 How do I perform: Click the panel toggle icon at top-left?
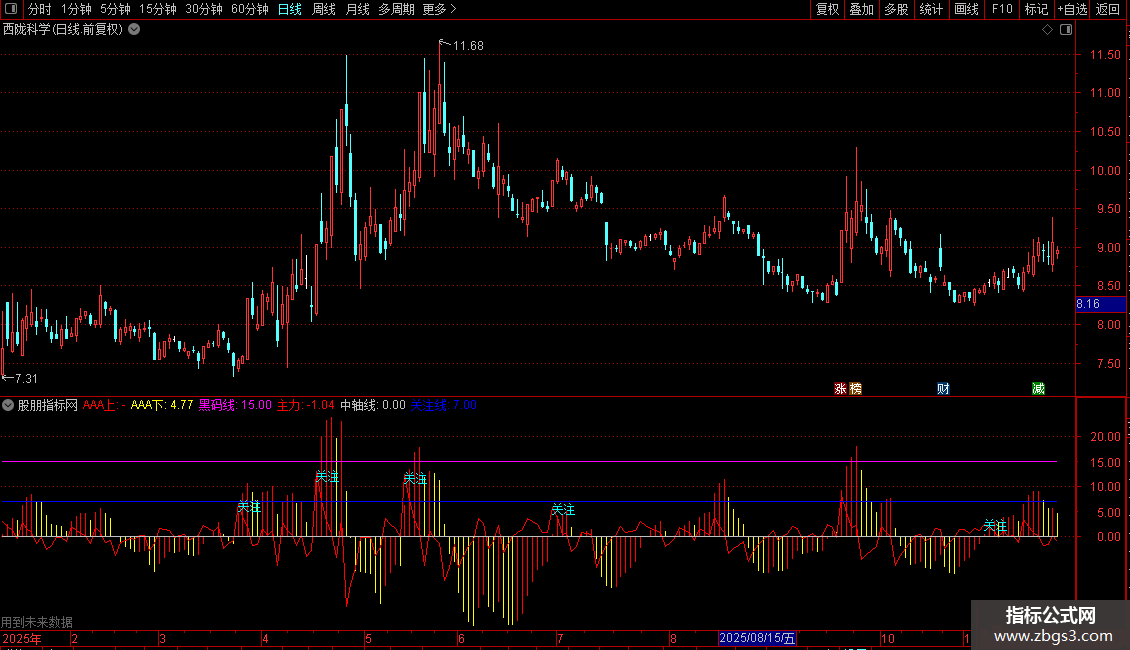point(11,9)
